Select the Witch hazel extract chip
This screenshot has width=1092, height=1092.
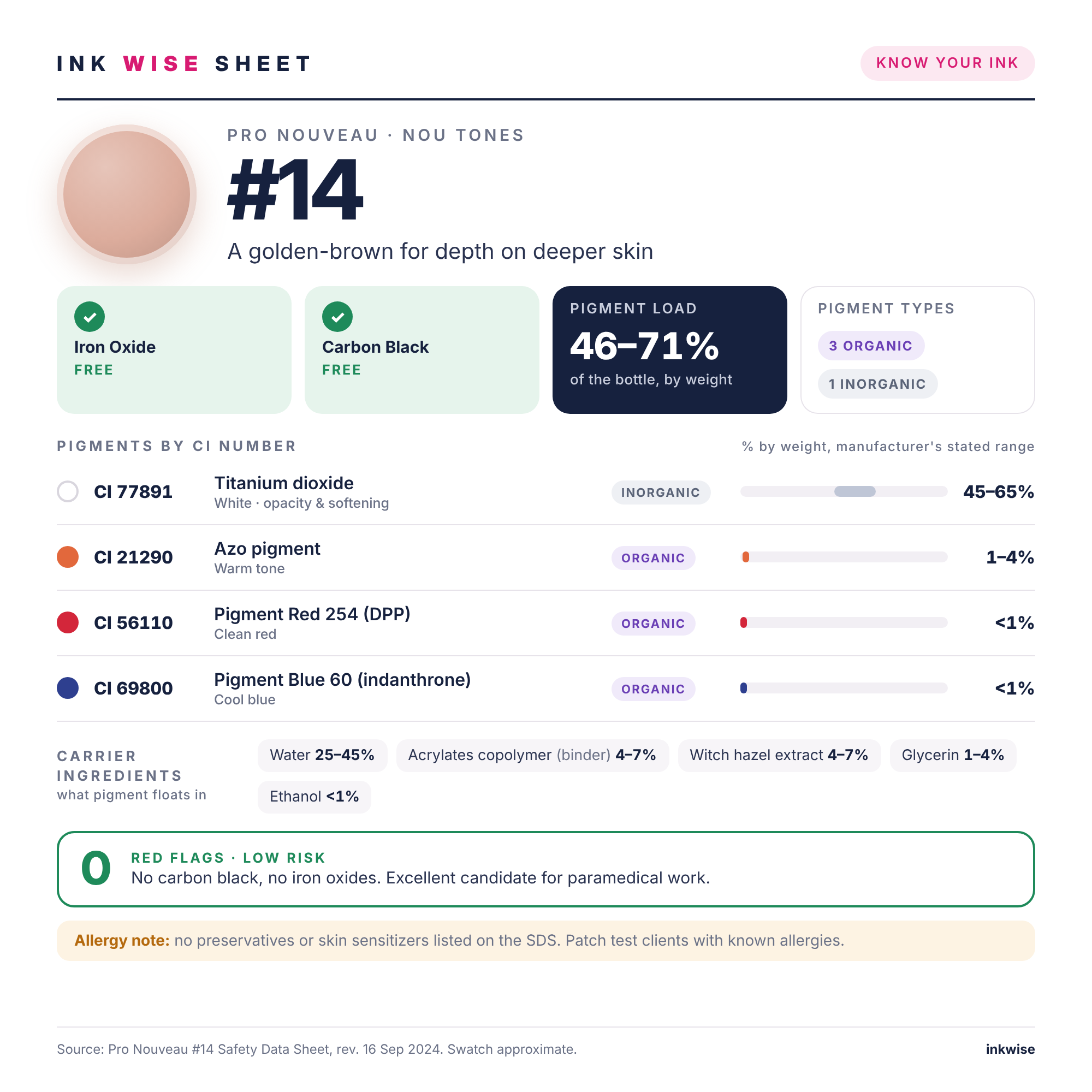(779, 755)
